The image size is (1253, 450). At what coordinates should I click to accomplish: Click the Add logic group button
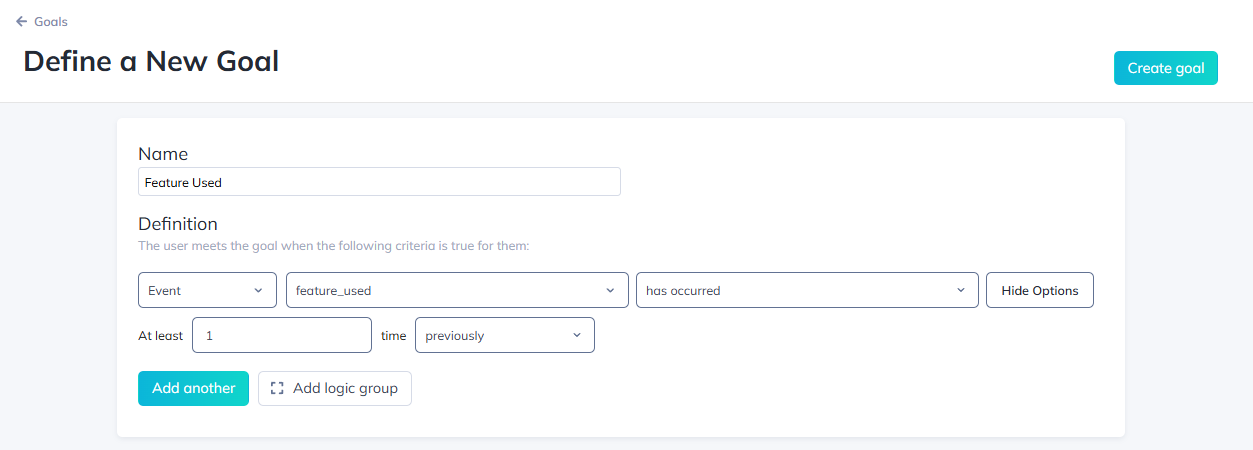pyautogui.click(x=334, y=388)
